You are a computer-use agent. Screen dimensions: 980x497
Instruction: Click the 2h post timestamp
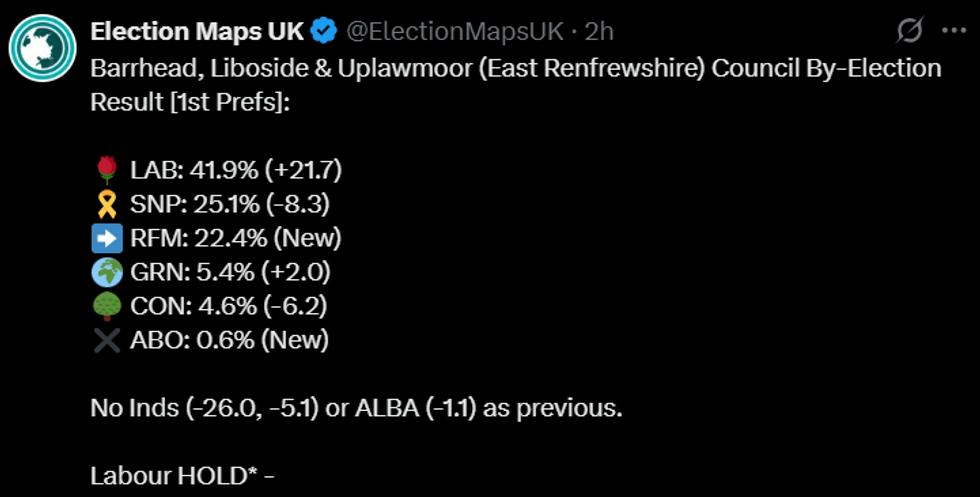[x=599, y=32]
